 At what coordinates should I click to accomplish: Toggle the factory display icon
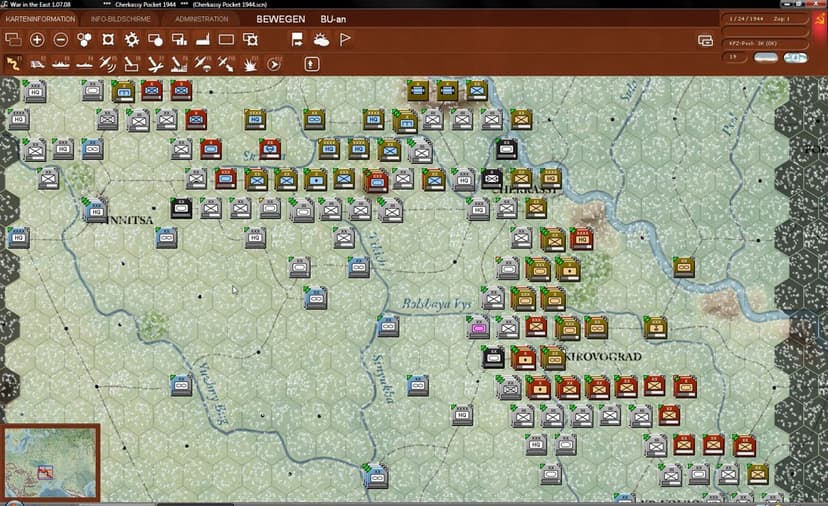coord(203,40)
